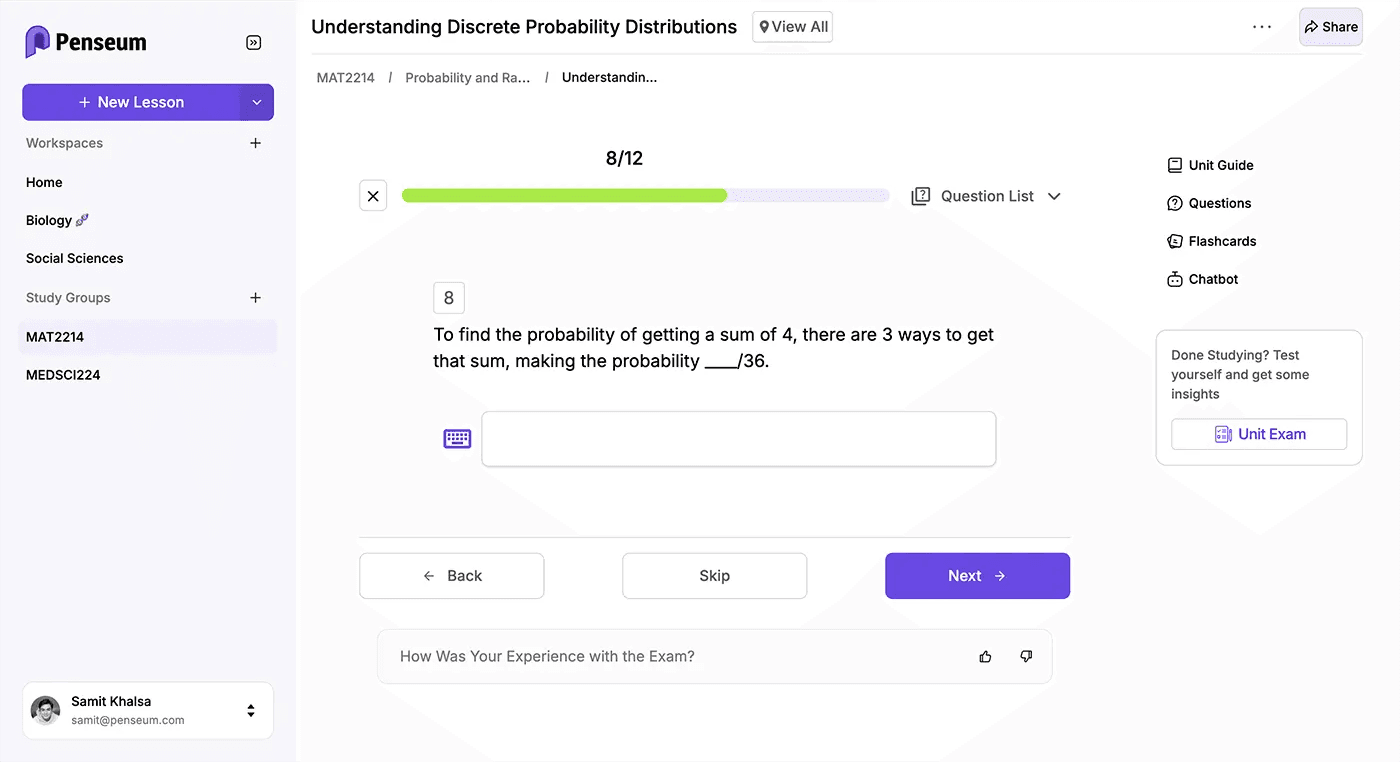Viewport: 1400px width, 762px height.
Task: Open the MEDSCI224 workspace
Action: (62, 374)
